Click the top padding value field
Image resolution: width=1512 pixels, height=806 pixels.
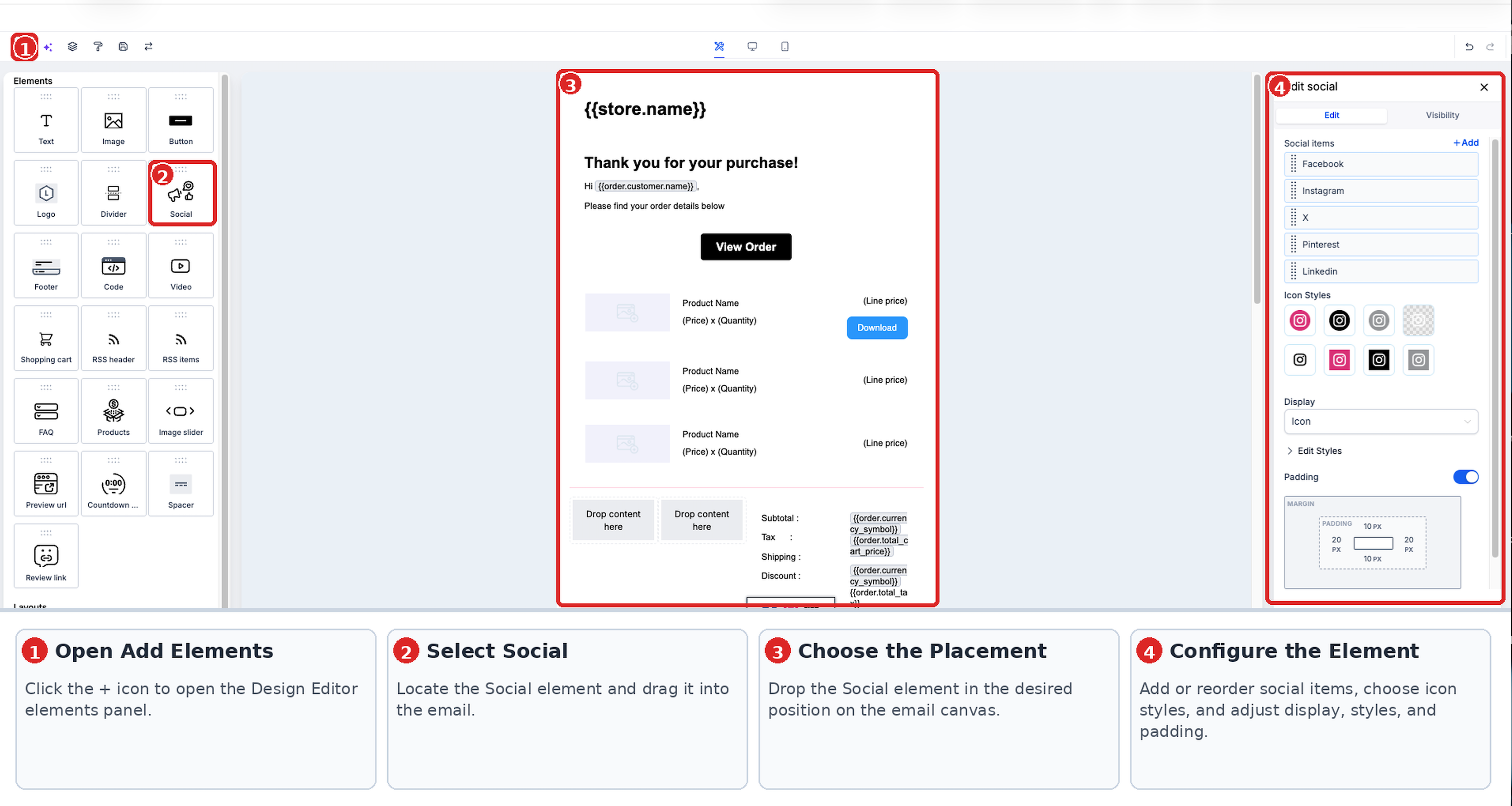point(1372,527)
